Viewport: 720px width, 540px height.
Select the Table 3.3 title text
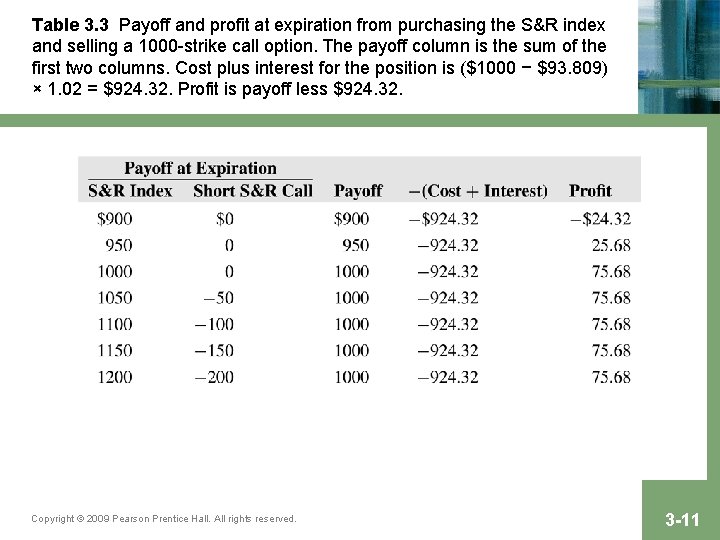click(x=70, y=25)
